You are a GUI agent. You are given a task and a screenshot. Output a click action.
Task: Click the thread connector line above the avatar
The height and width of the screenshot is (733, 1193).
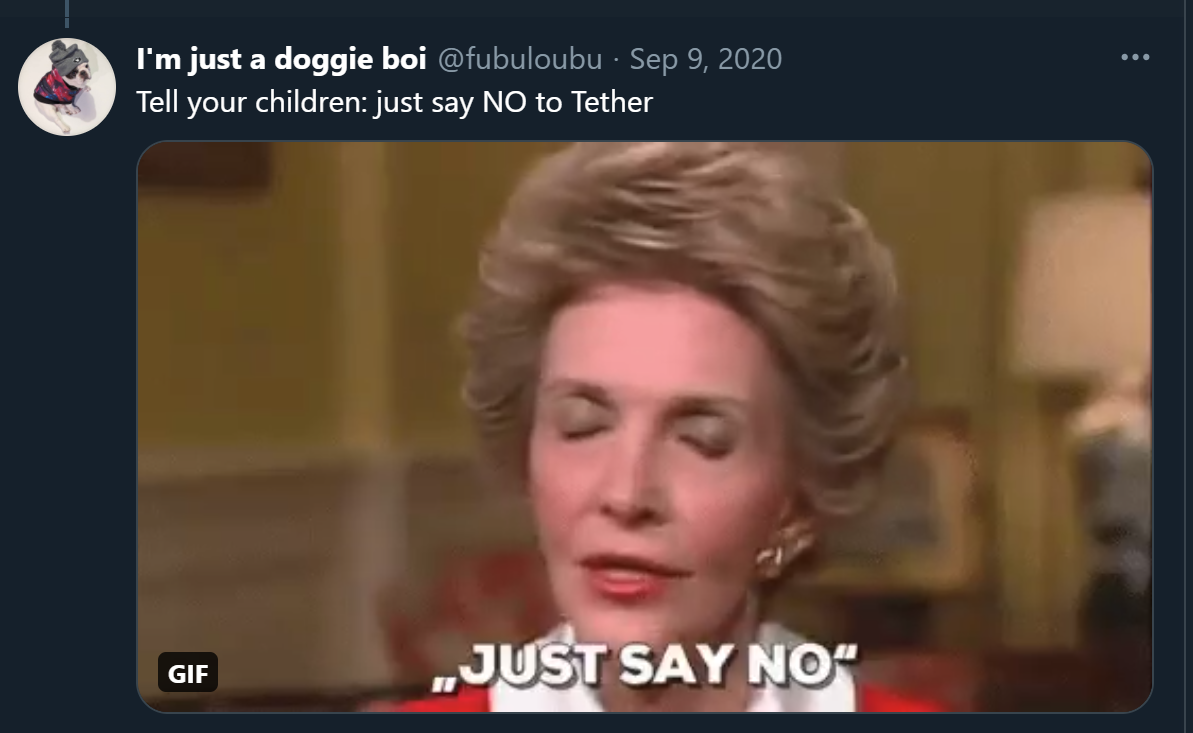tap(67, 13)
